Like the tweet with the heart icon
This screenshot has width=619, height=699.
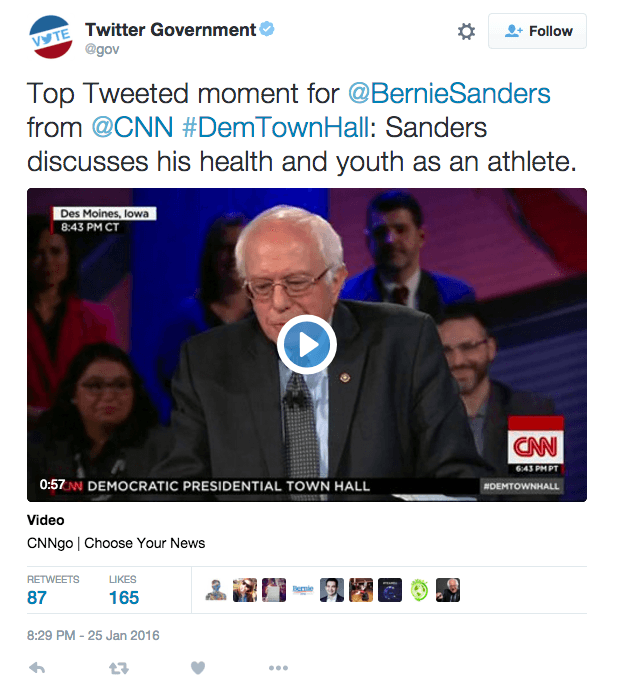point(198,667)
